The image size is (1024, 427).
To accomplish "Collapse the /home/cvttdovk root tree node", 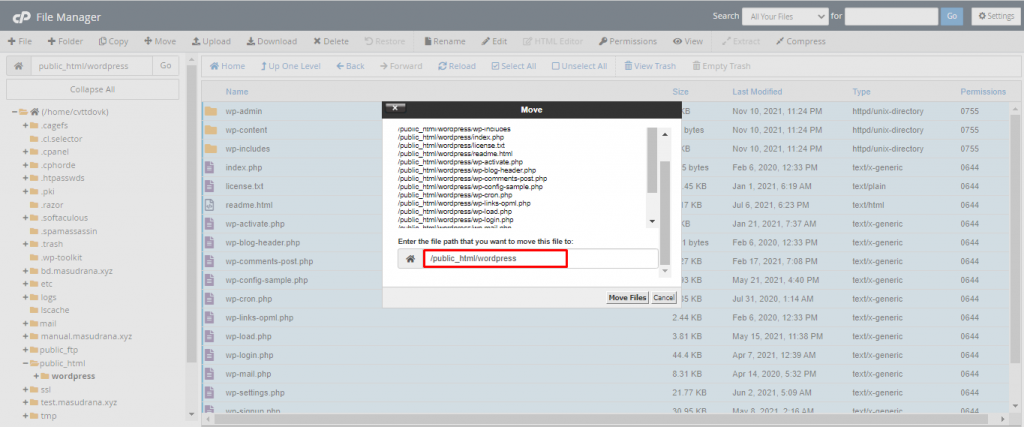I will [14, 112].
